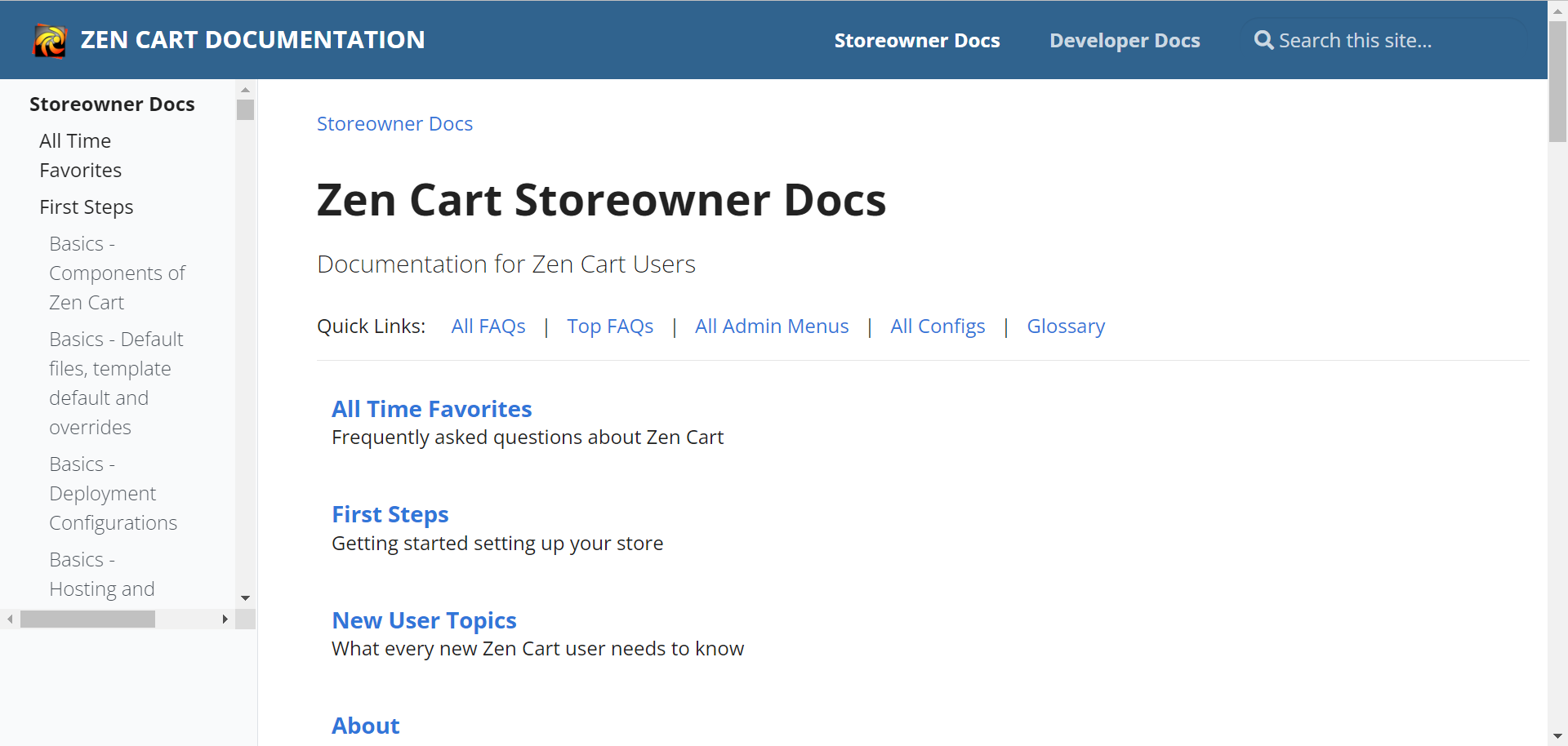Screen dimensions: 1568x746
Task: Click the page scrollbar down arrow
Action: coord(1557,735)
